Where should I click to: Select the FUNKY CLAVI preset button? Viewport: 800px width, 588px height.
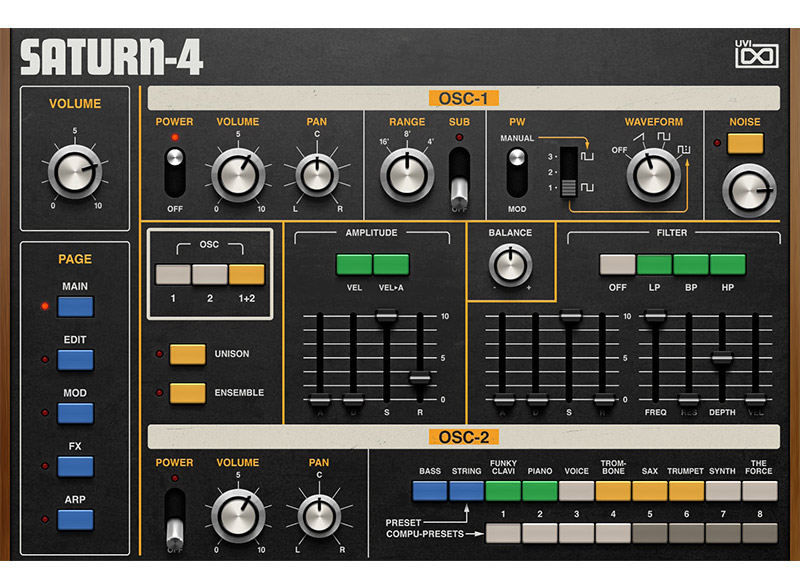click(x=504, y=491)
